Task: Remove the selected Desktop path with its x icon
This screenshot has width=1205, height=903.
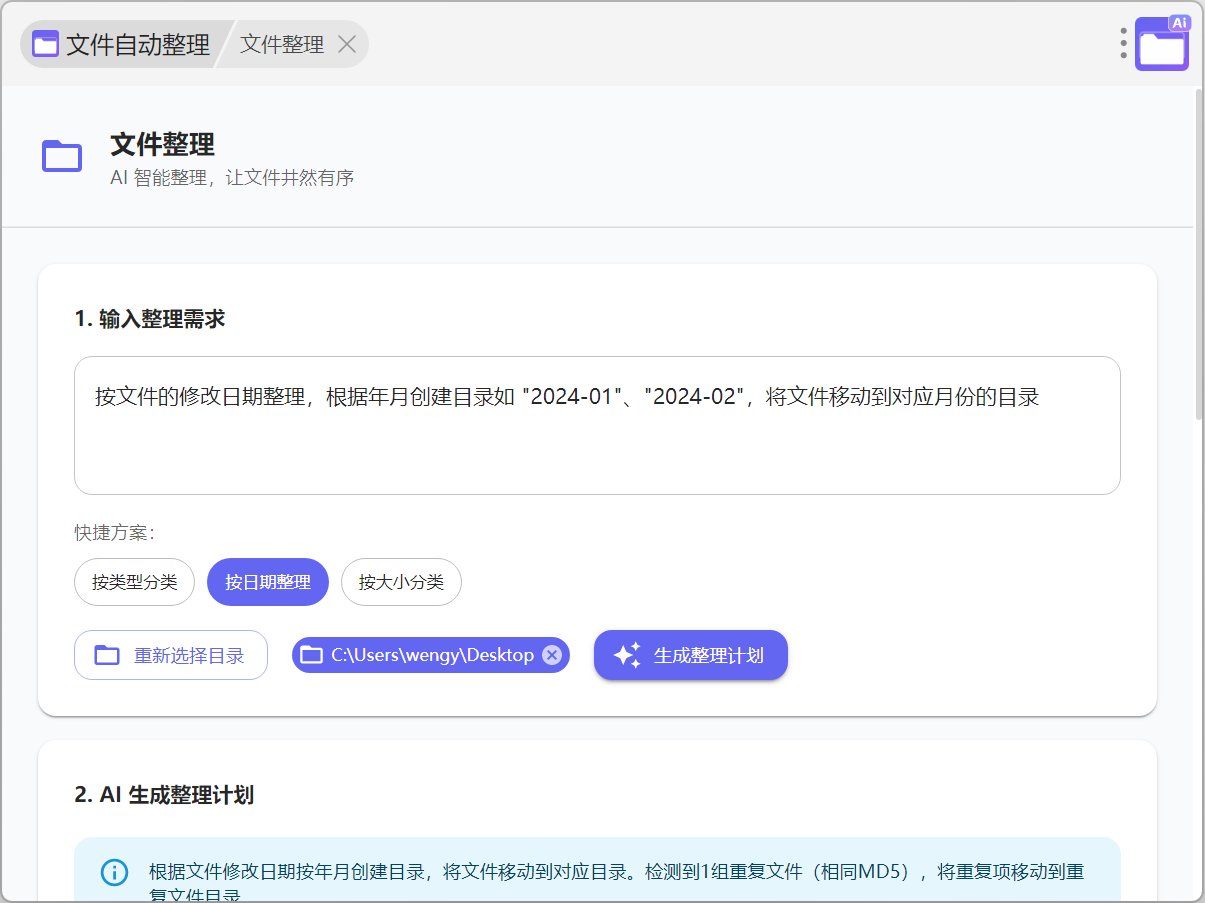Action: click(552, 655)
